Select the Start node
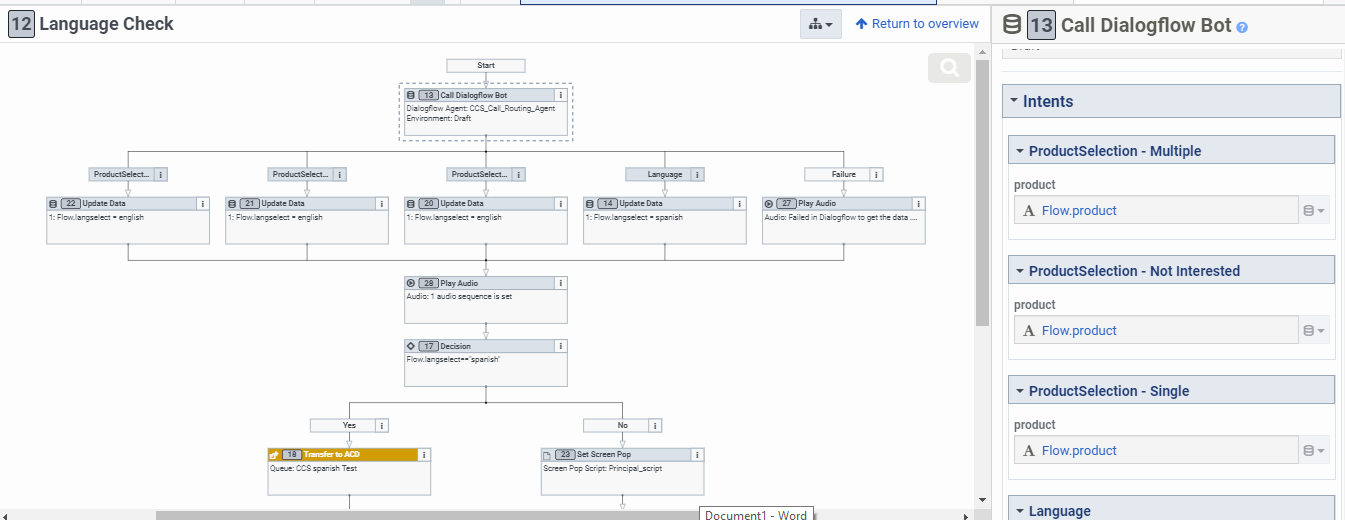This screenshot has height=520, width=1345. pos(486,65)
